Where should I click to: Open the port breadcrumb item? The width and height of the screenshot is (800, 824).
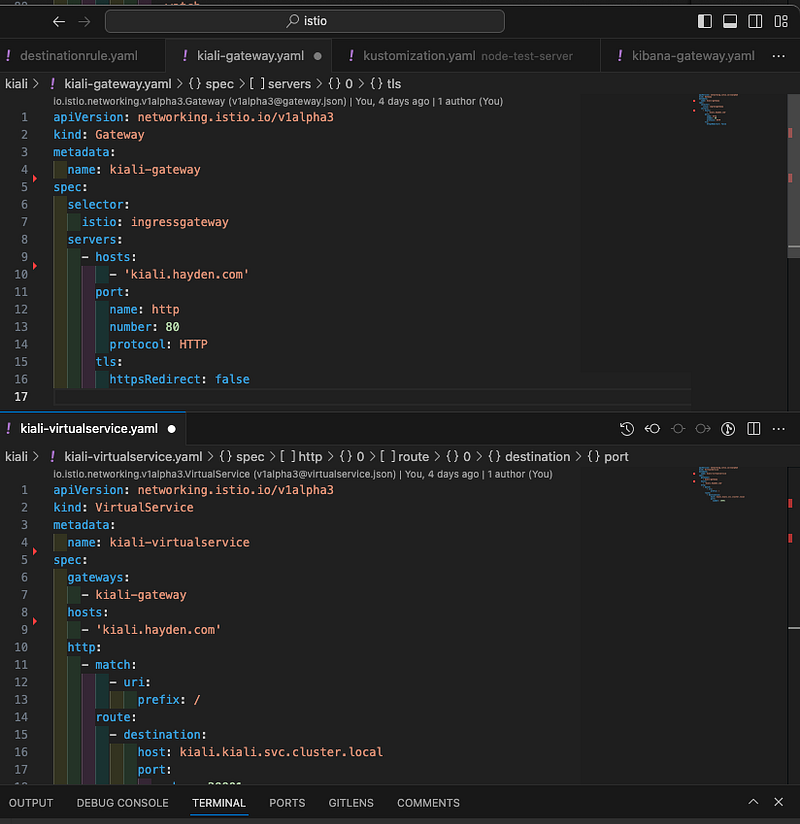(x=608, y=457)
